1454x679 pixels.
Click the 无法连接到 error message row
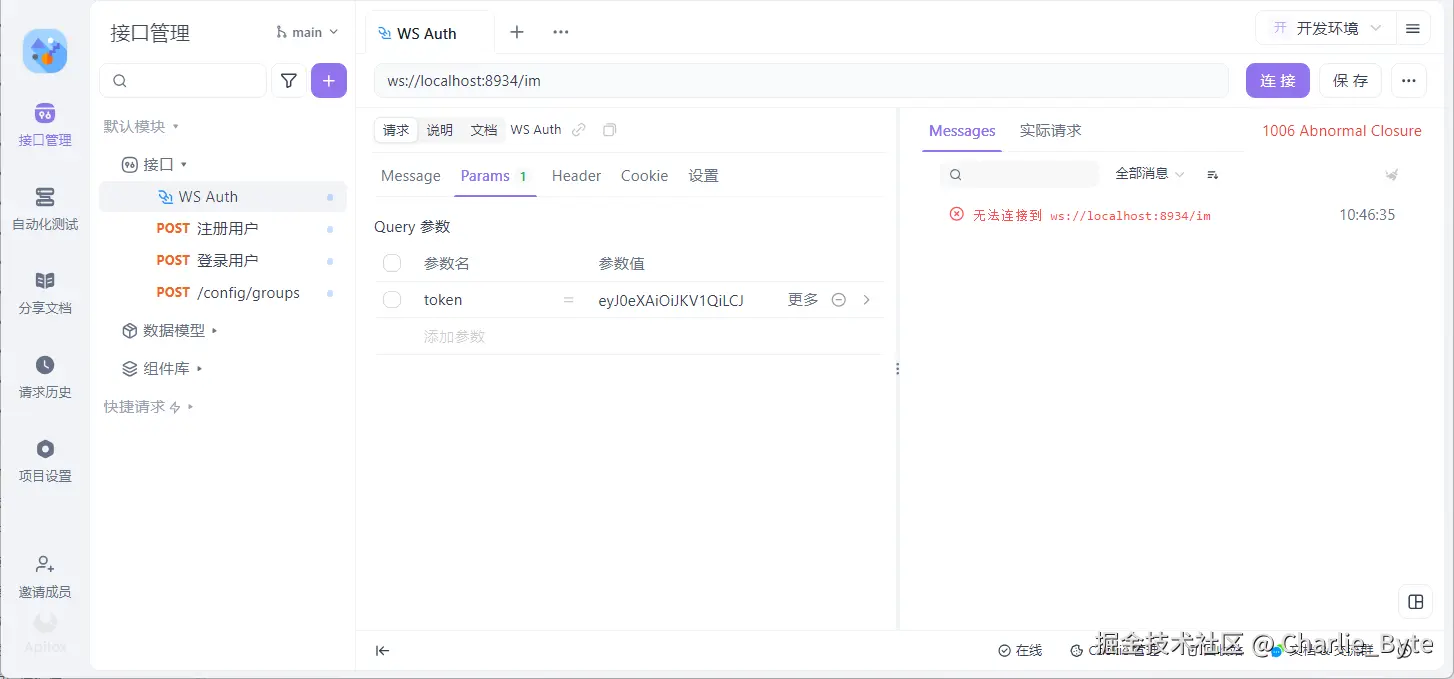pyautogui.click(x=1172, y=215)
